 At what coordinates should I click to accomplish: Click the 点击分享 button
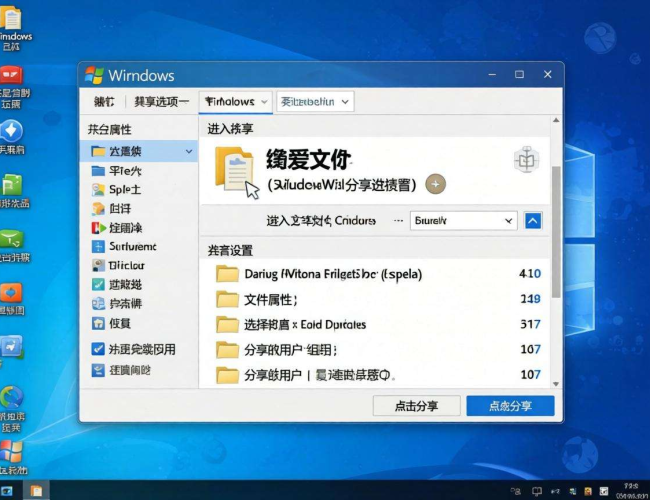tap(417, 405)
